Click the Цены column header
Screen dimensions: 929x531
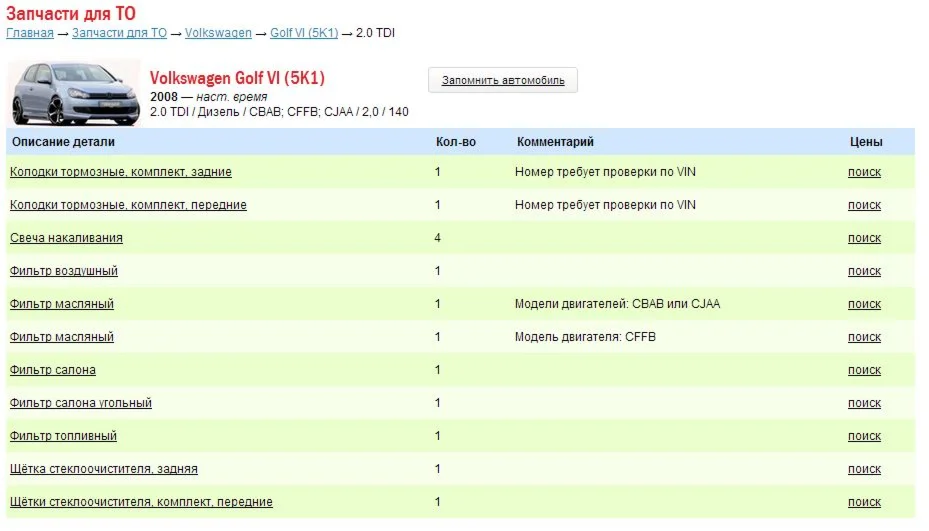pos(866,142)
